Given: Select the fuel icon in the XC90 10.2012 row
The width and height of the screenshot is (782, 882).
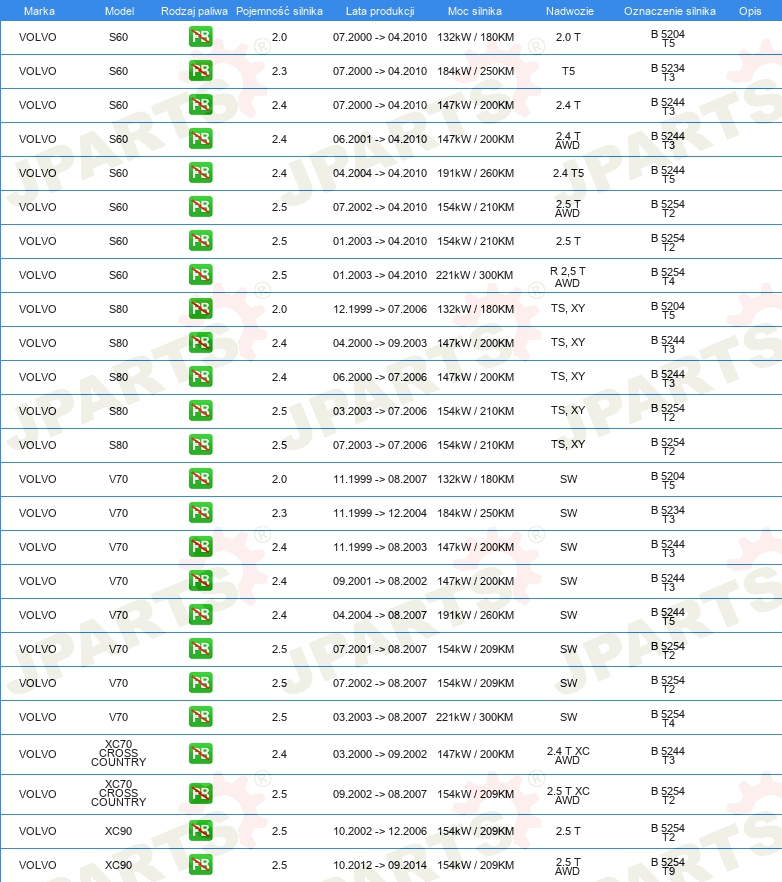Looking at the screenshot, I should [201, 865].
